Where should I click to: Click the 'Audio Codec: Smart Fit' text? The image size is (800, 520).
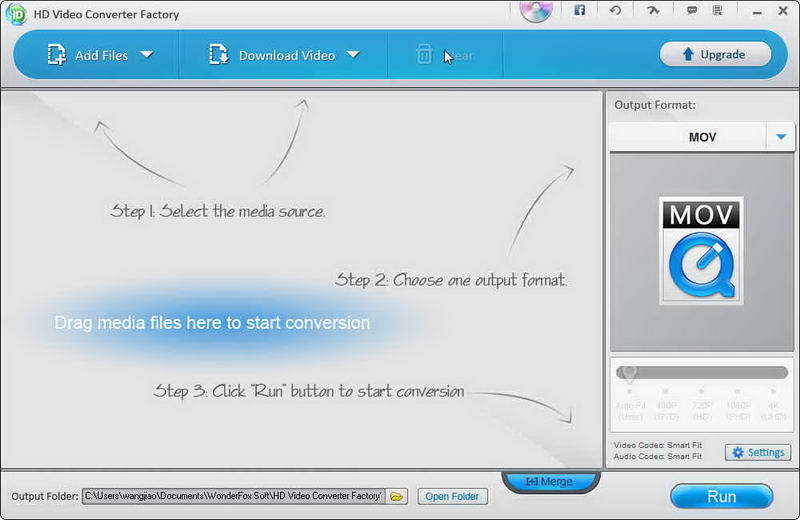click(658, 456)
